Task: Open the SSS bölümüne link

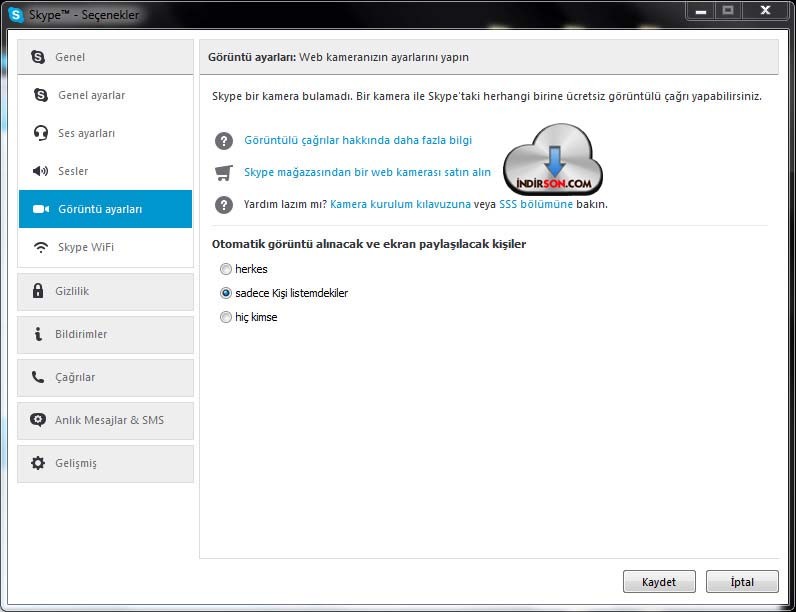Action: tap(536, 204)
